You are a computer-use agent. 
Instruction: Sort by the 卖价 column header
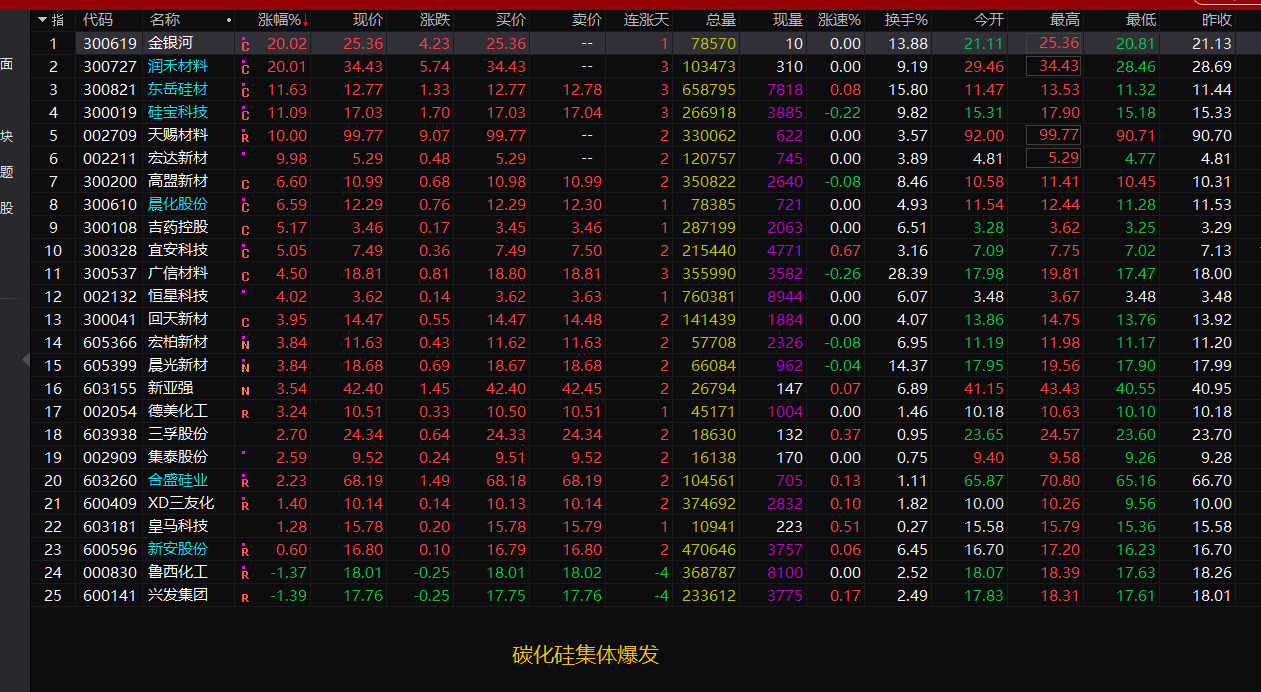[587, 20]
